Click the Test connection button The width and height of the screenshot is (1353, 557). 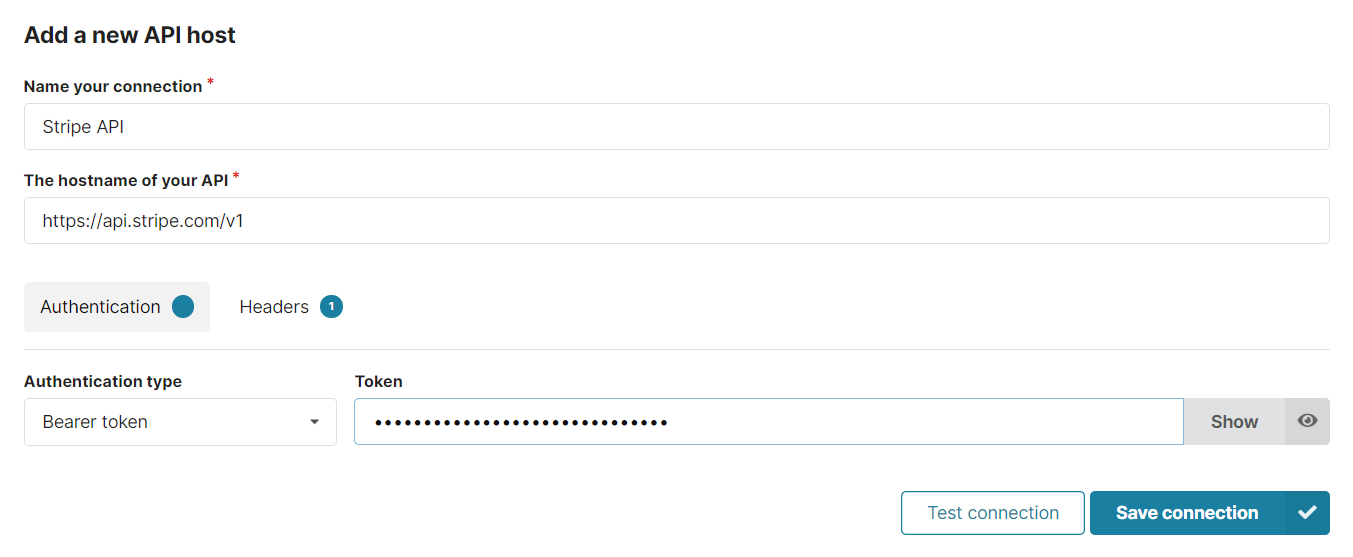point(992,513)
